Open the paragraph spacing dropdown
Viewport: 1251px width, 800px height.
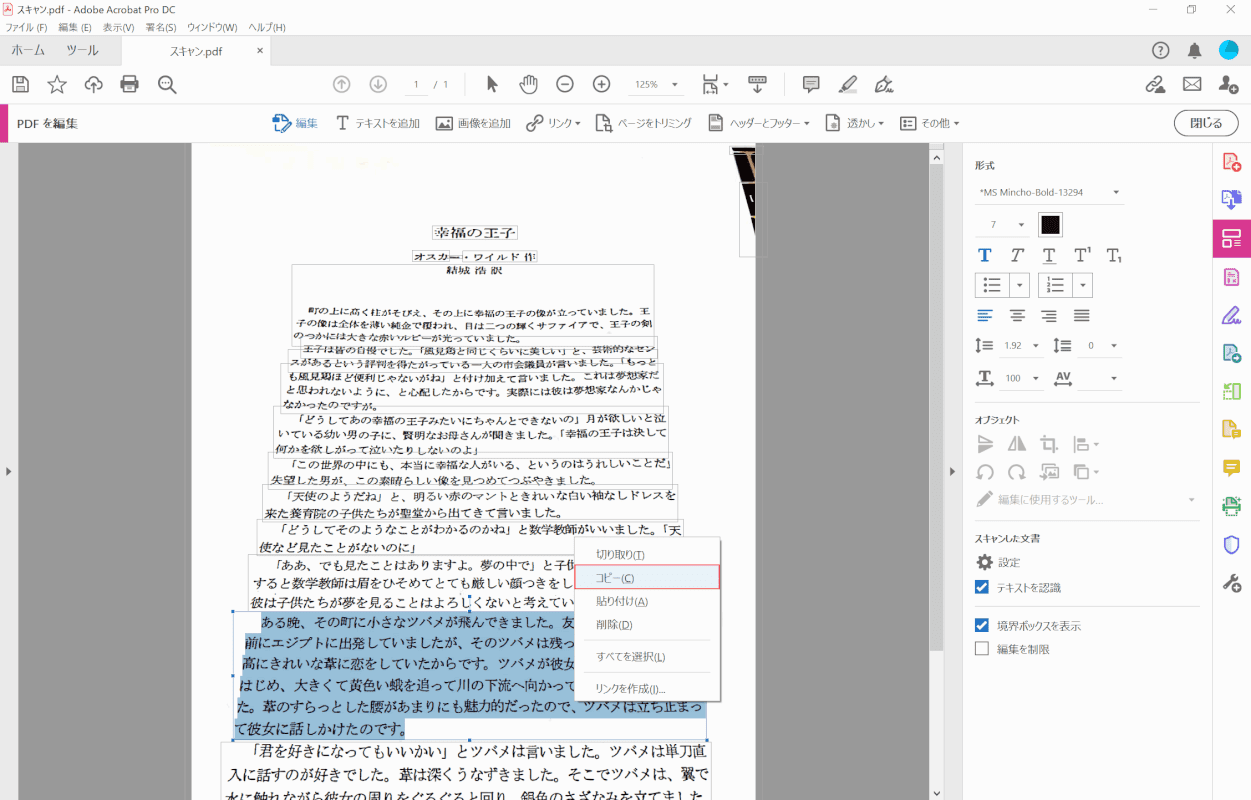[x=1098, y=345]
